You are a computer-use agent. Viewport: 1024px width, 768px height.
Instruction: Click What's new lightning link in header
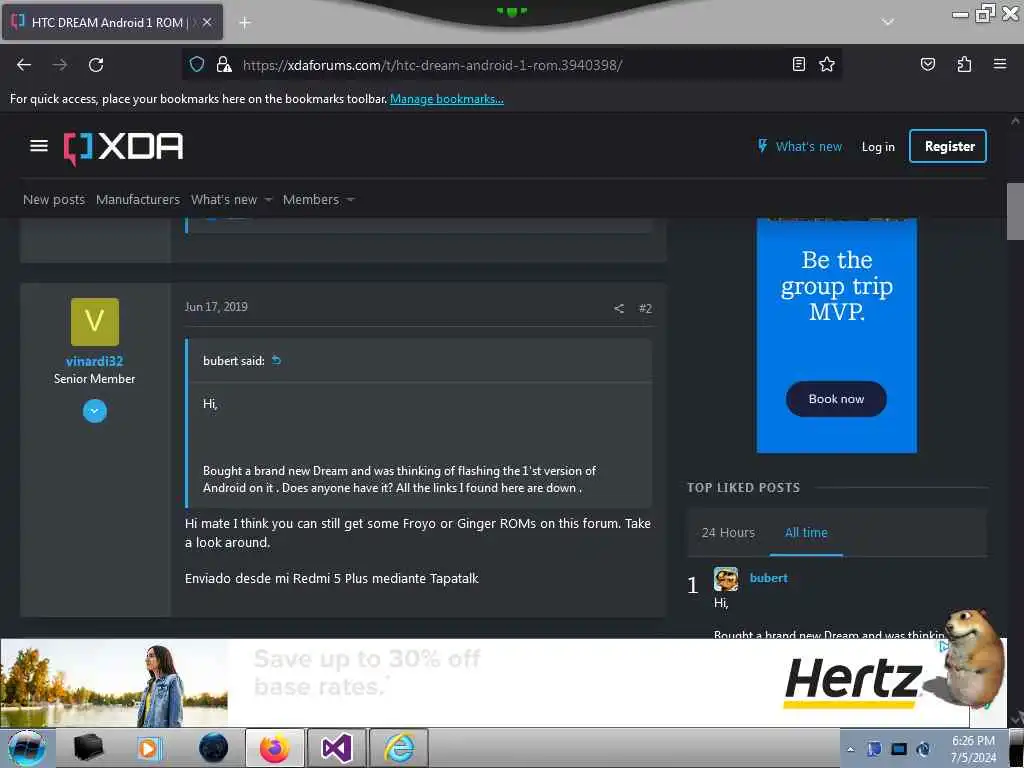pyautogui.click(x=799, y=146)
